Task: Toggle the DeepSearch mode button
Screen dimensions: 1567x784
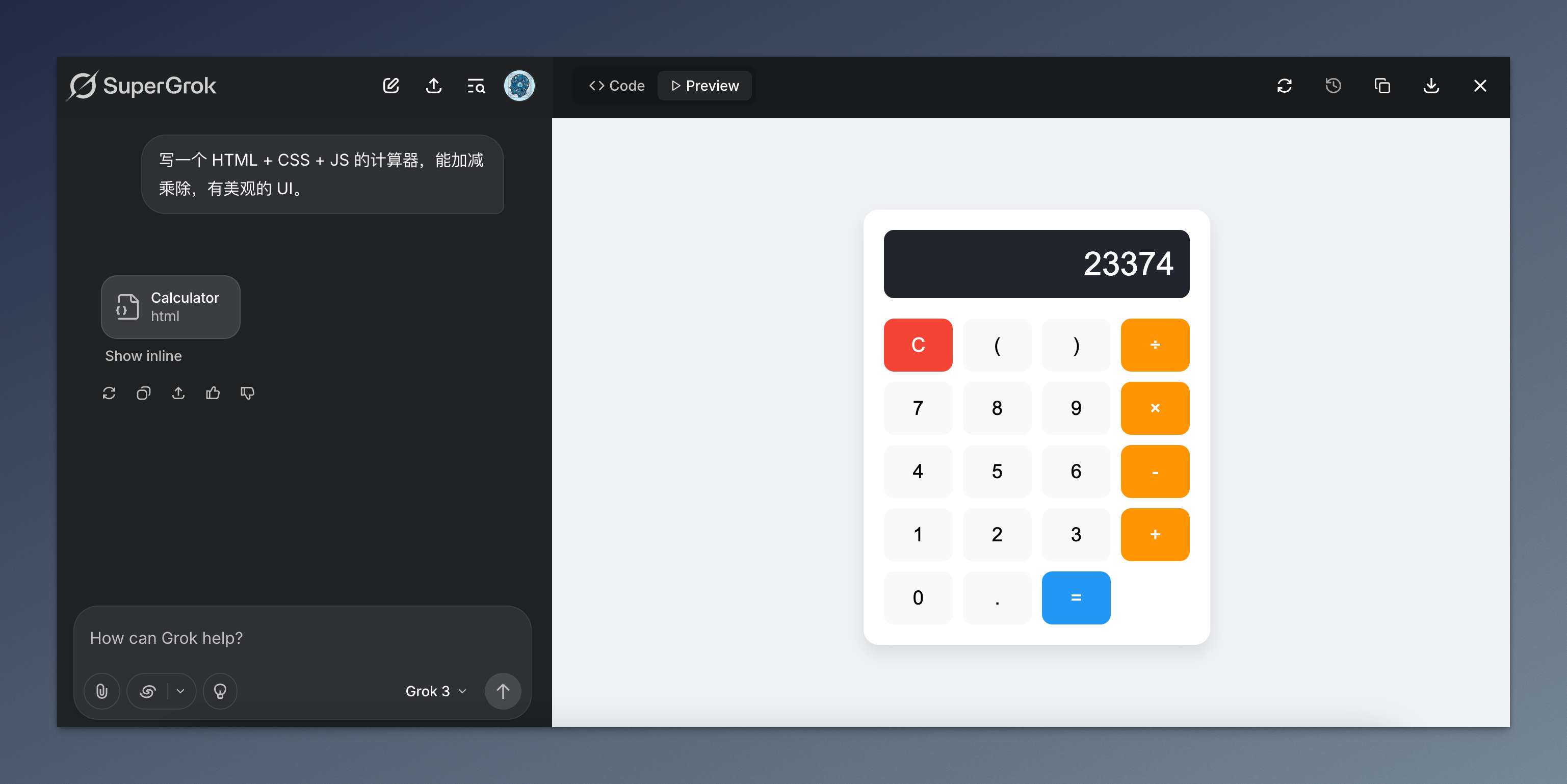Action: tap(148, 691)
